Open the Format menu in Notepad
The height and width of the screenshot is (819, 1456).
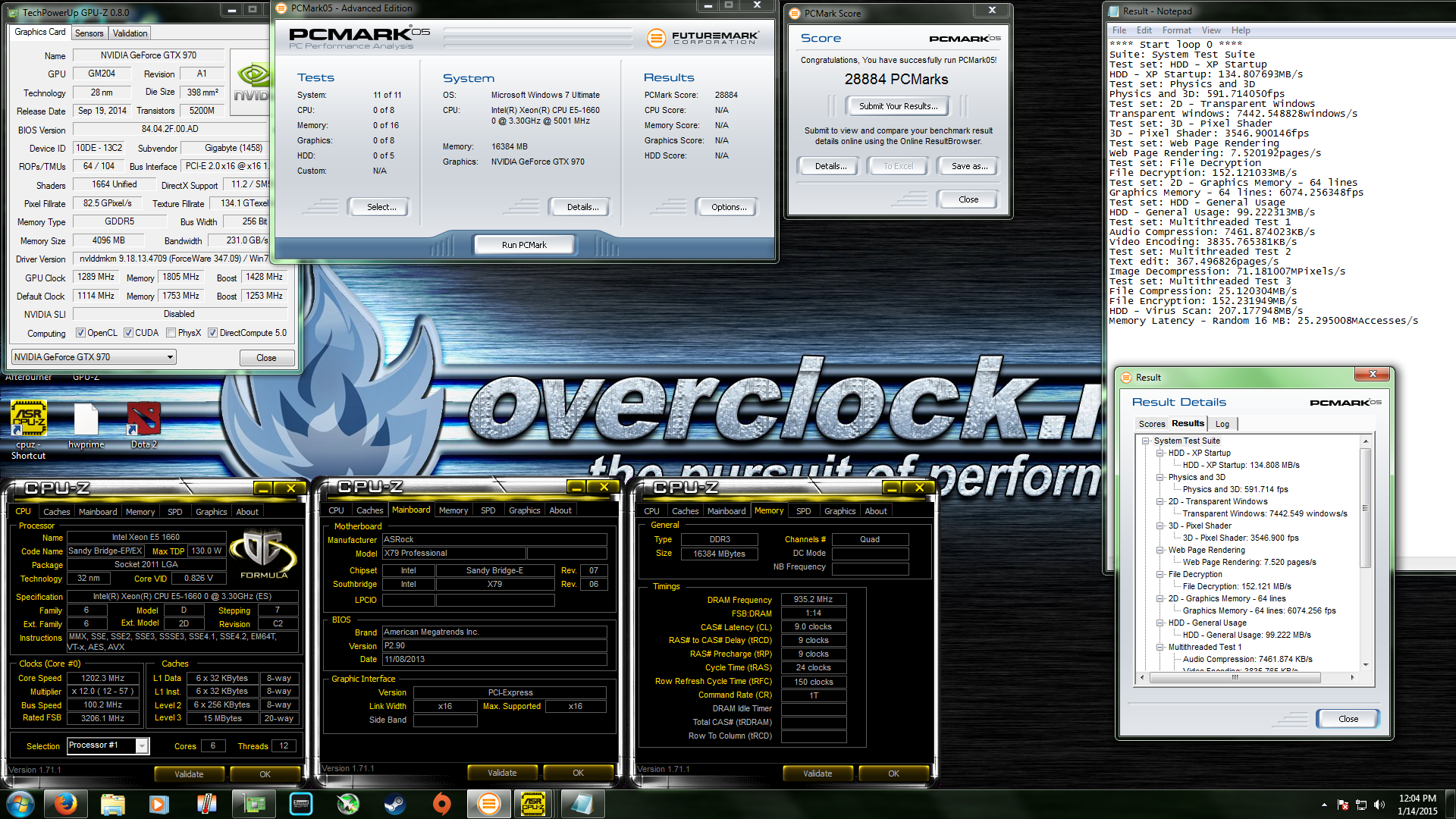(1176, 30)
